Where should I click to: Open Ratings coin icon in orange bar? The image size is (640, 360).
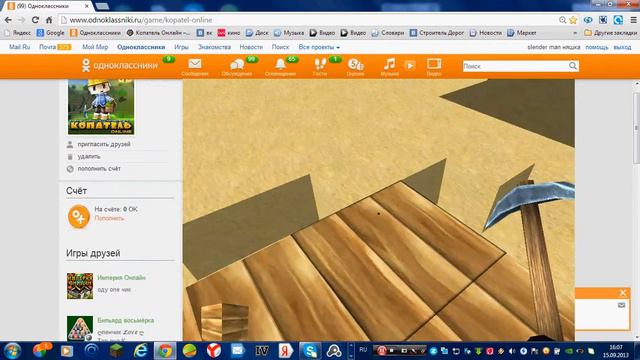[x=355, y=64]
